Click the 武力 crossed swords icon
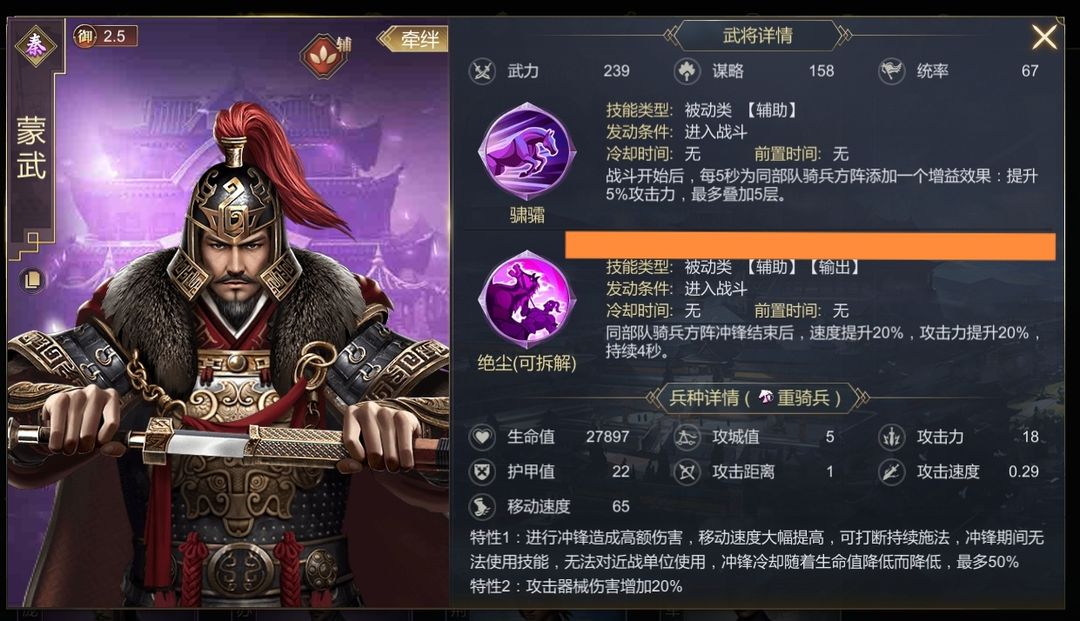This screenshot has width=1080, height=621. point(482,71)
